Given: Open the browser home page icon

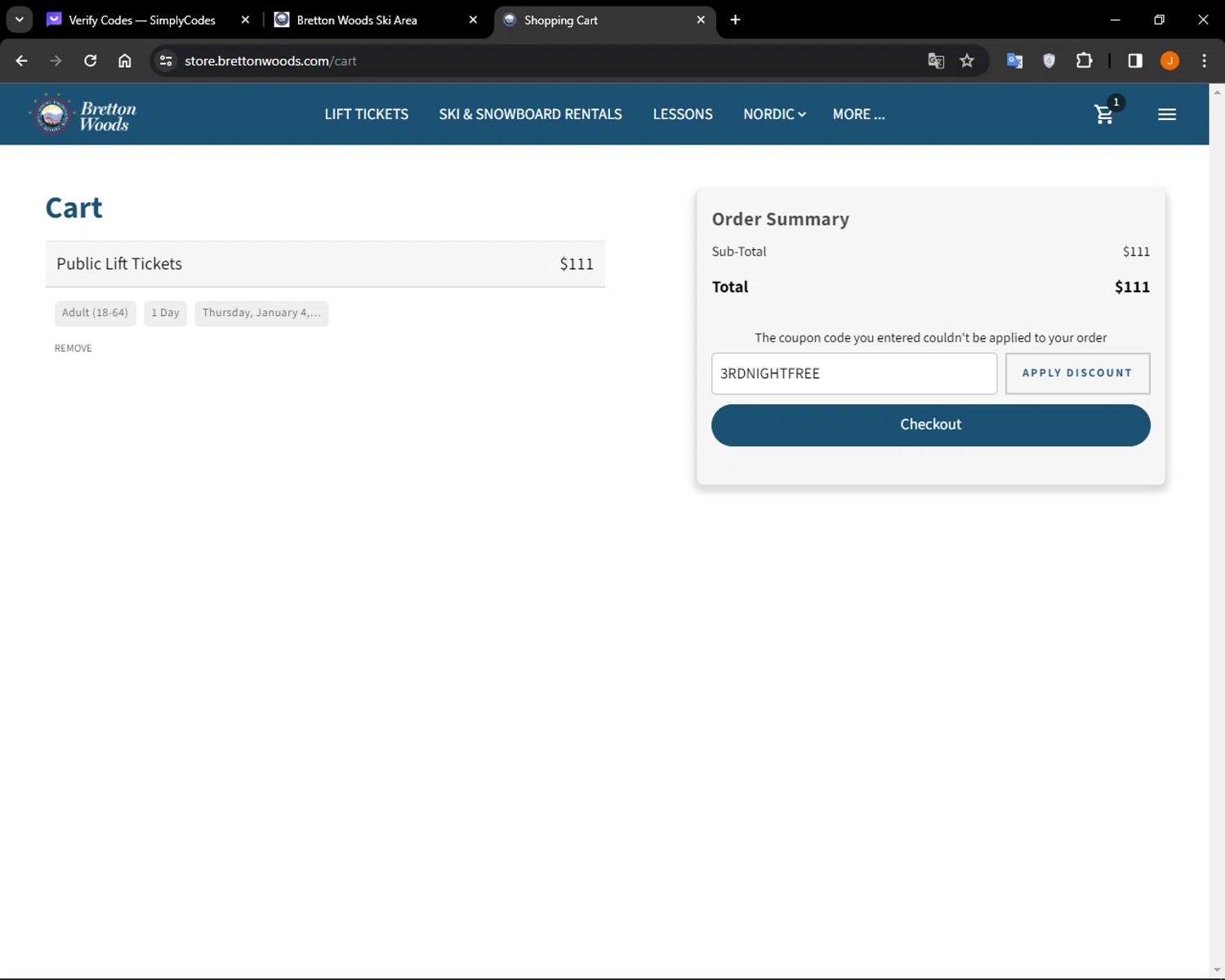Looking at the screenshot, I should pos(125,60).
